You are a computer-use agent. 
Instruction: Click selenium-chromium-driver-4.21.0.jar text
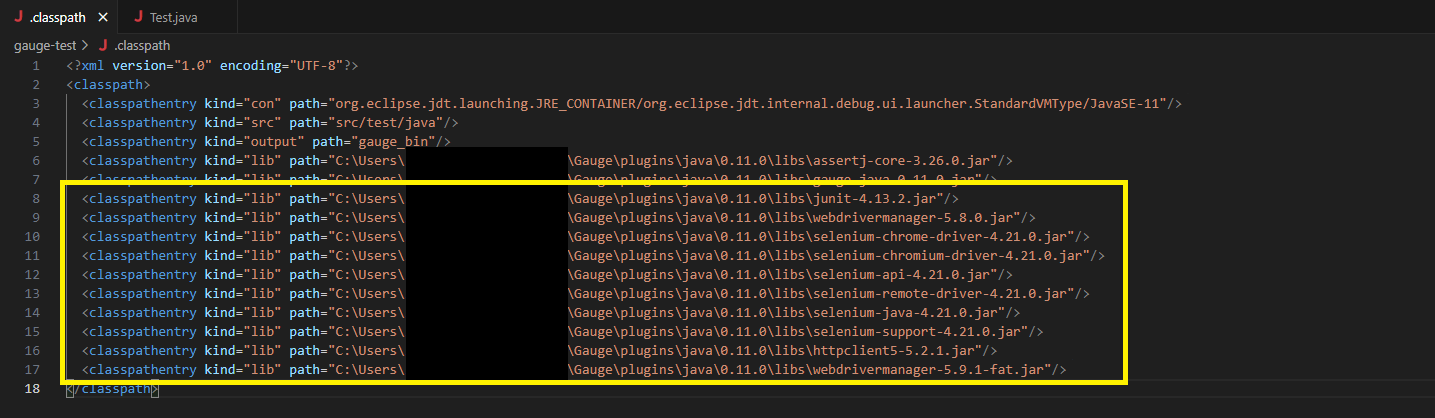950,256
